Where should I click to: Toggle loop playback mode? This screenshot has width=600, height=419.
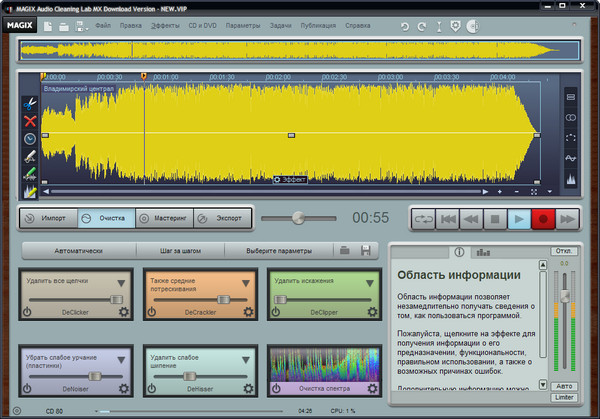424,217
